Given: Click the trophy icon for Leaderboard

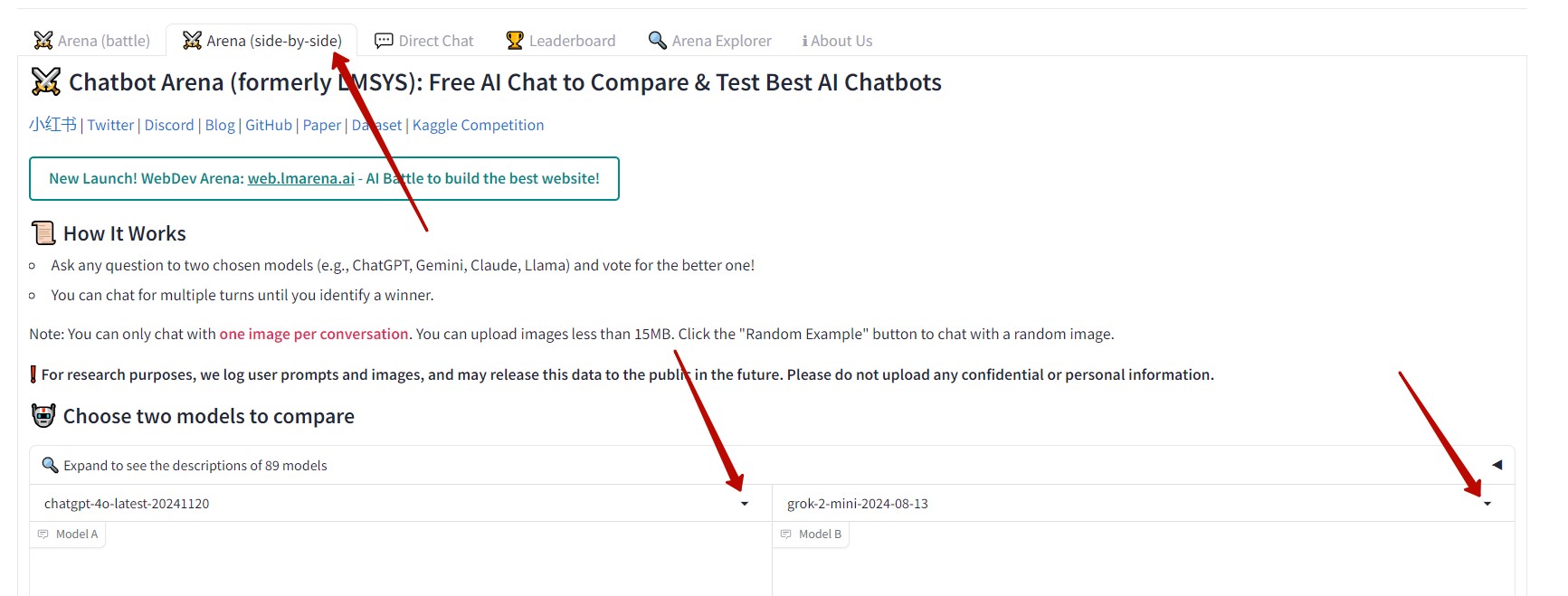Looking at the screenshot, I should [x=515, y=41].
